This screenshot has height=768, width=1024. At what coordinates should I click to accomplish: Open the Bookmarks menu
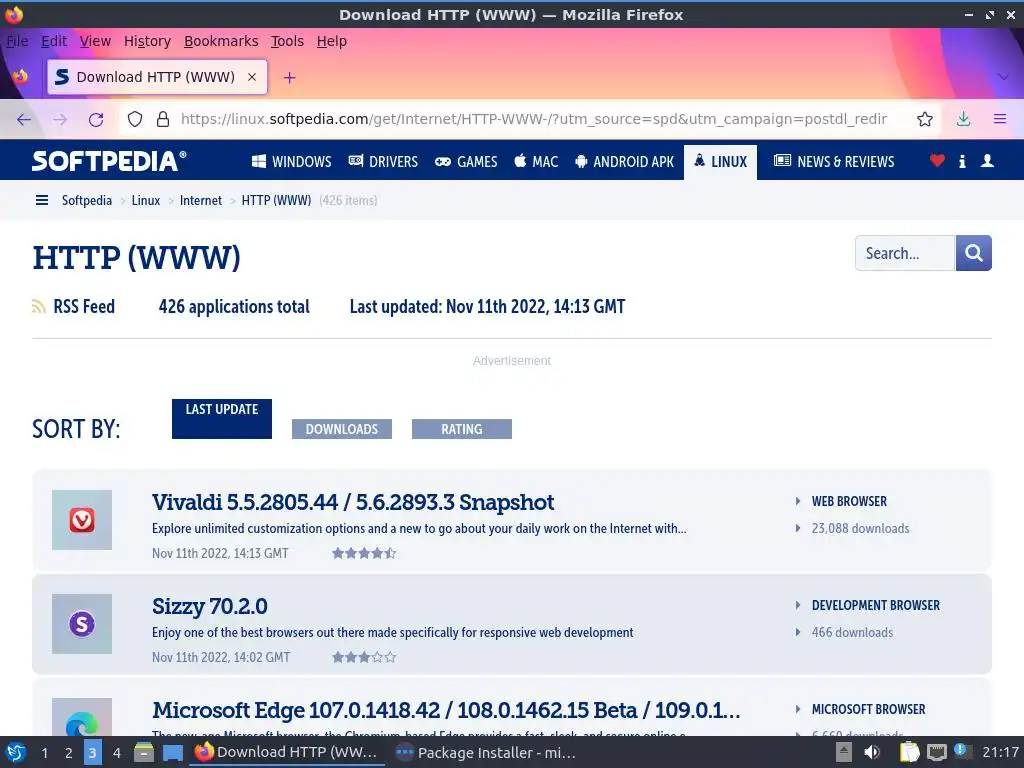pyautogui.click(x=221, y=41)
